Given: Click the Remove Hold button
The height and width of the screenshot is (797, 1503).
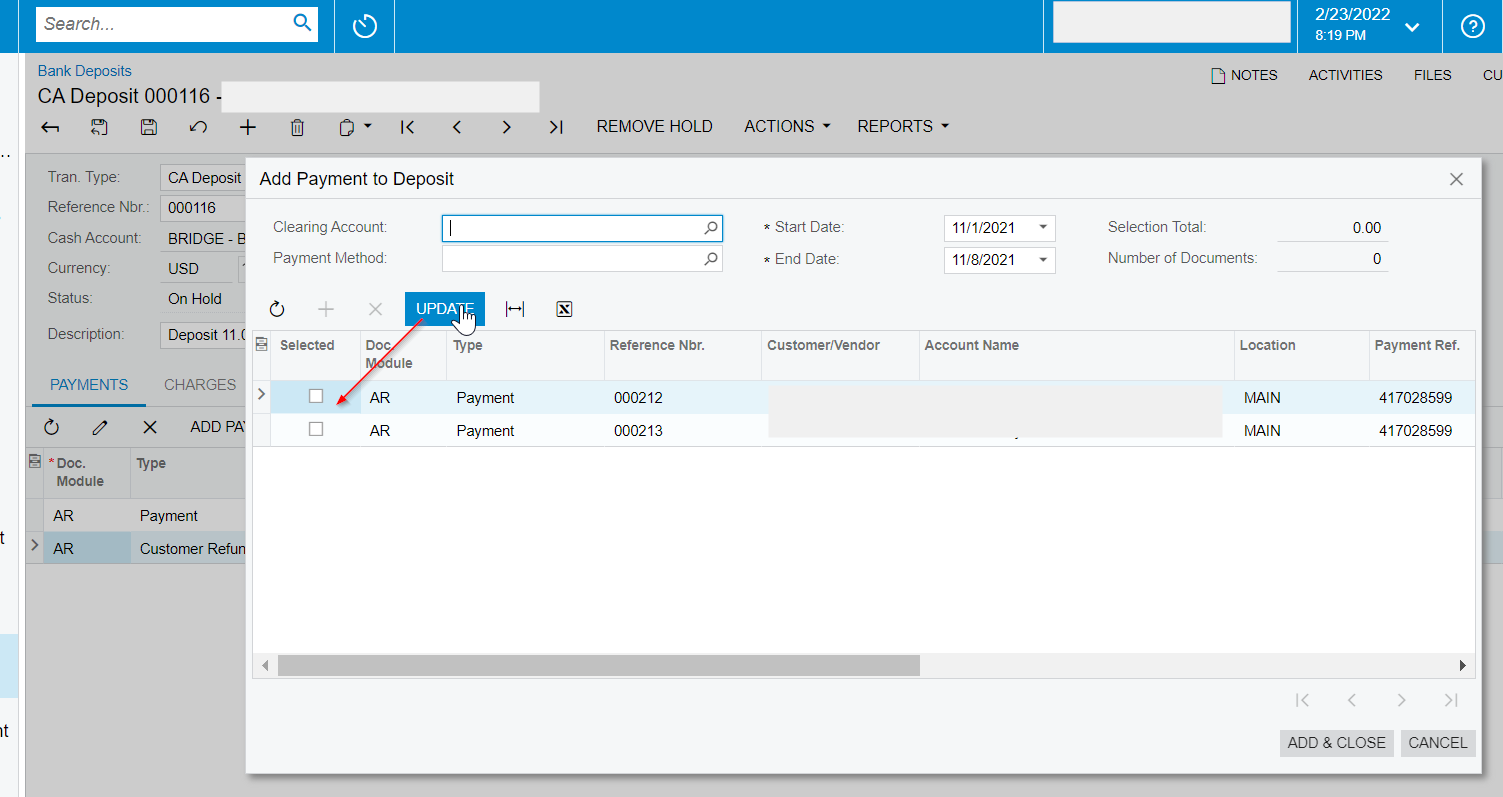Looking at the screenshot, I should (654, 127).
